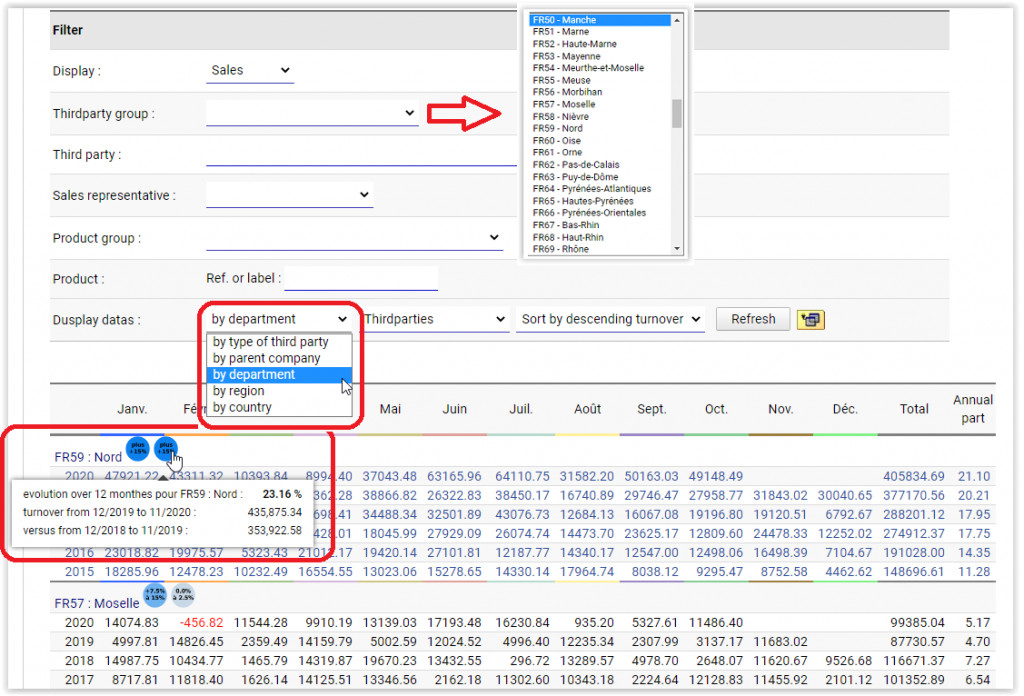Expand the Product group dropdown
The width and height of the screenshot is (1024, 696).
pos(354,238)
